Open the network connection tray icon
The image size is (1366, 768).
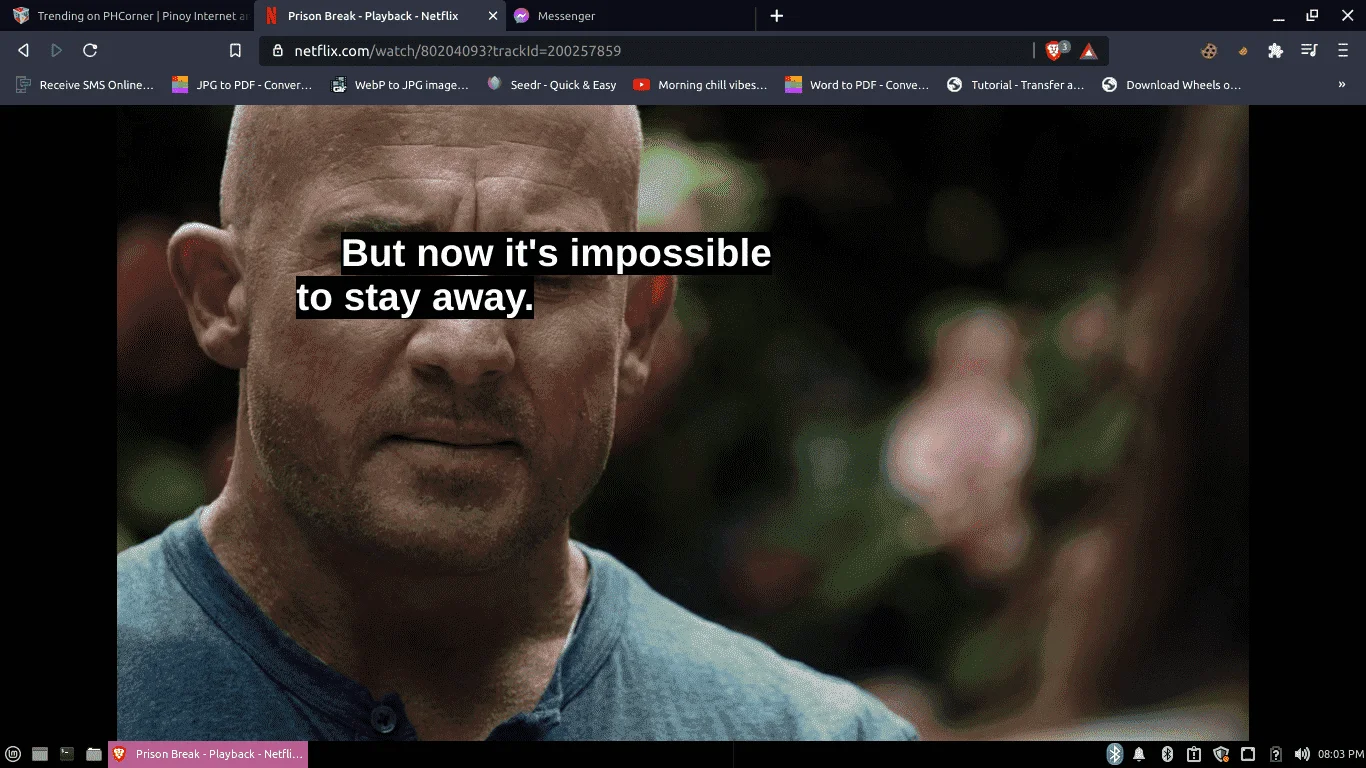[1247, 754]
